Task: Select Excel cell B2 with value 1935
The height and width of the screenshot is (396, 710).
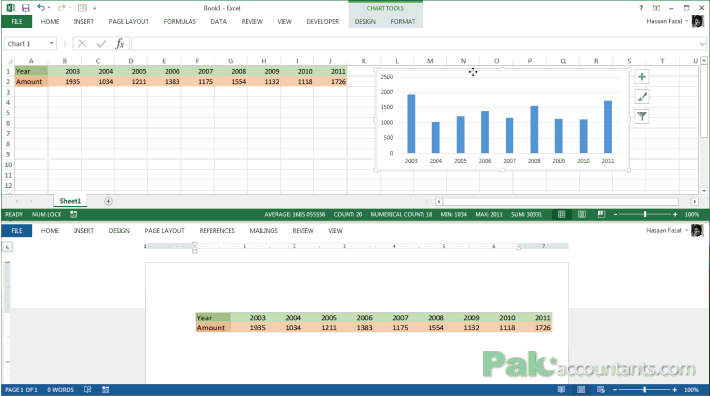Action: point(65,81)
